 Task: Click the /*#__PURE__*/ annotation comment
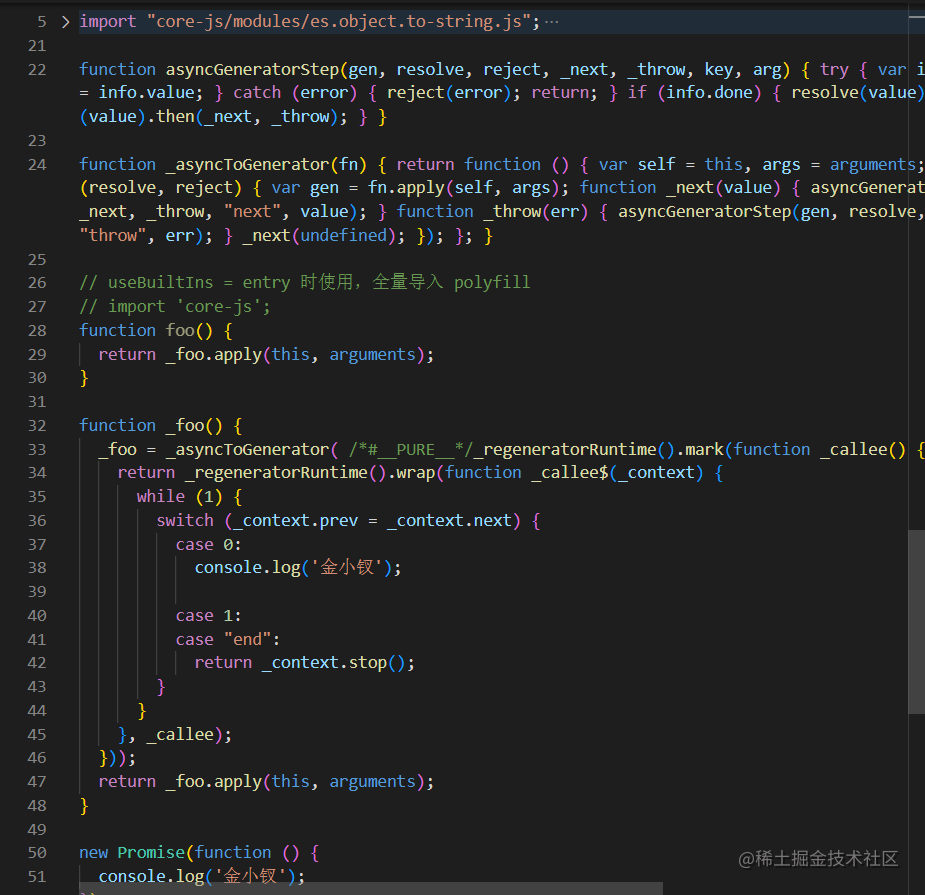[411, 450]
